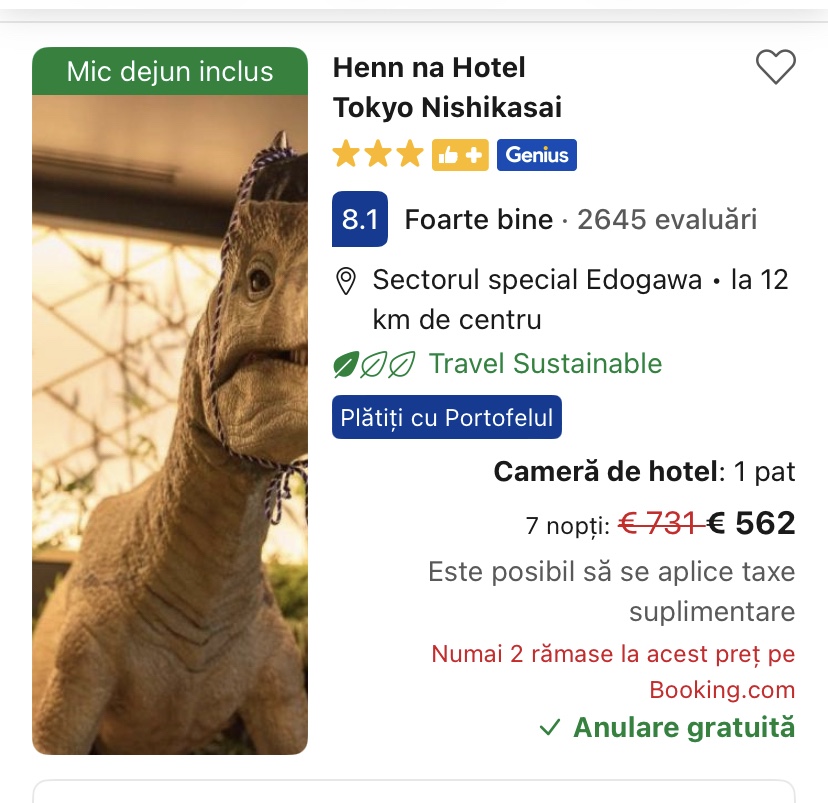The width and height of the screenshot is (828, 803).
Task: Click the location pin icon
Action: pyautogui.click(x=346, y=281)
